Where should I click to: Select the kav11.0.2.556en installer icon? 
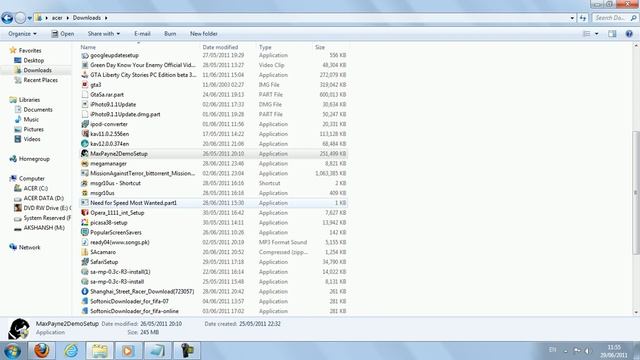(x=85, y=134)
